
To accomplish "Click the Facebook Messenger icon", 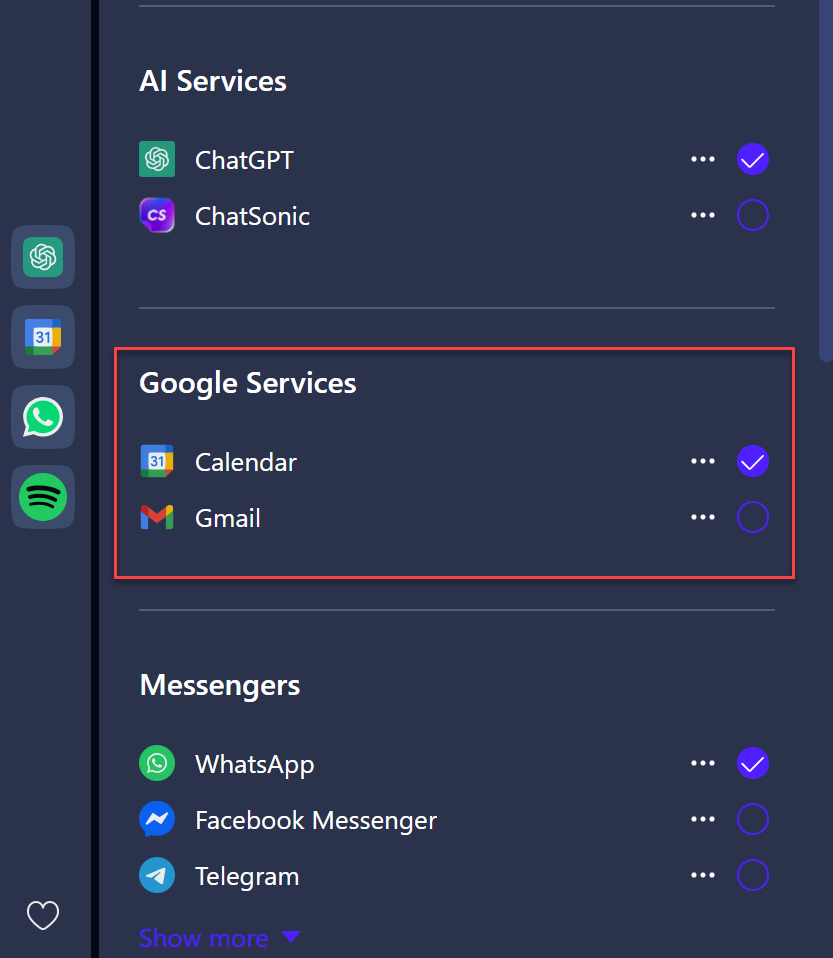I will [x=157, y=820].
